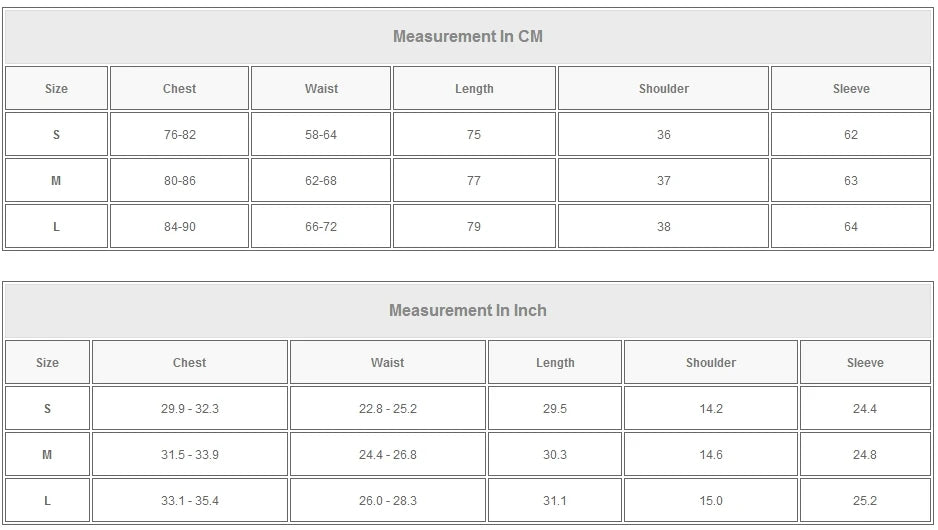
Task: Click the Length header in the Inch table
Action: tap(555, 363)
